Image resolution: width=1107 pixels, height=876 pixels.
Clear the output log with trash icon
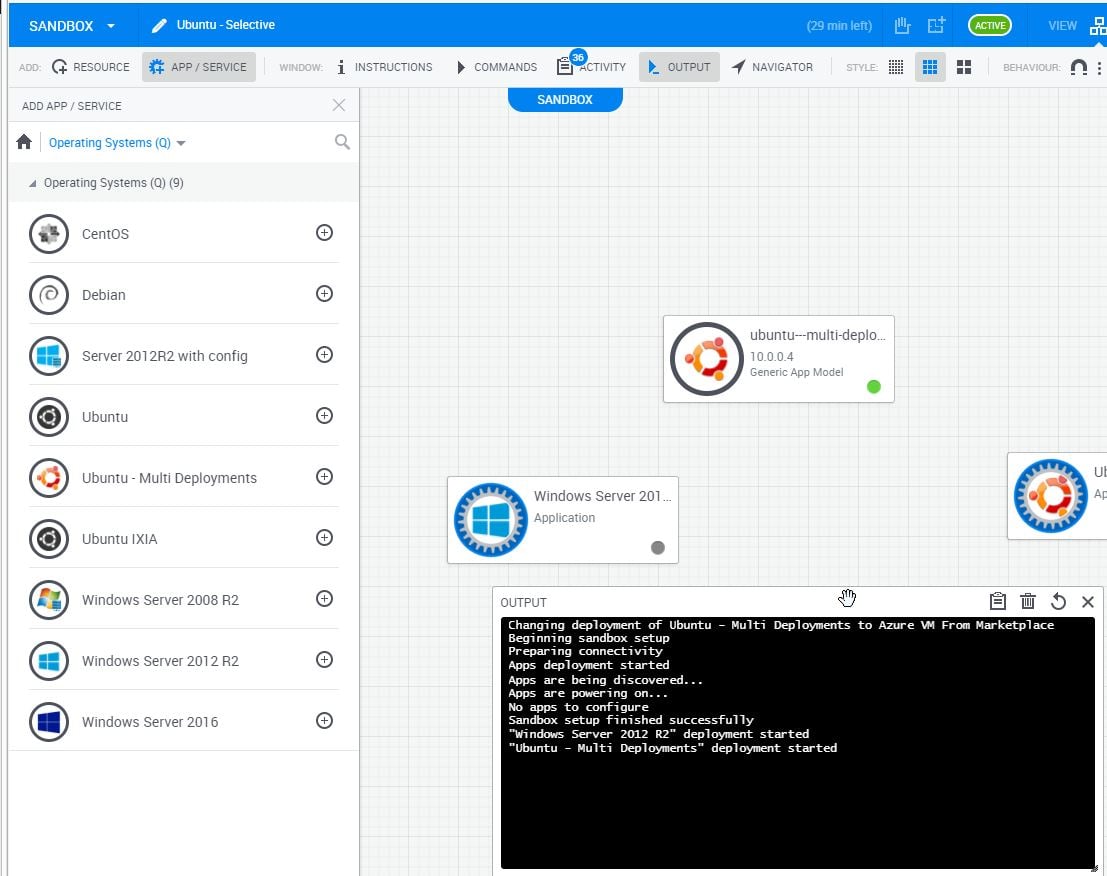pos(1028,601)
